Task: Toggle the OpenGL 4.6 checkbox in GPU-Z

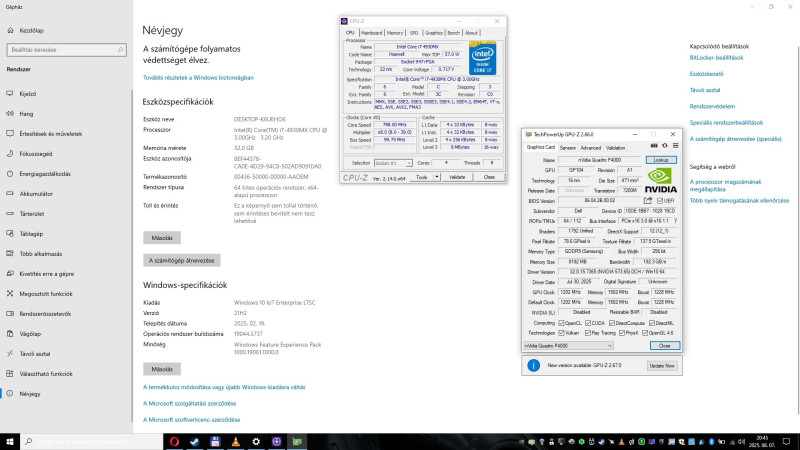Action: click(645, 333)
